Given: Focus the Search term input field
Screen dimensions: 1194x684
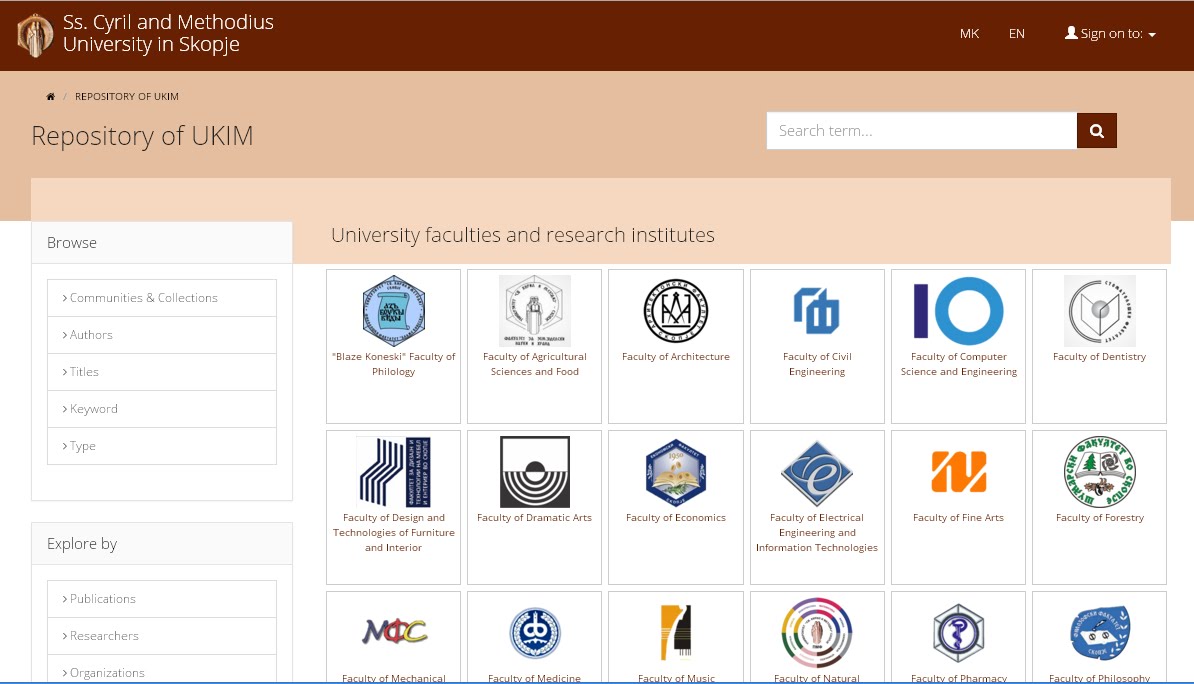Looking at the screenshot, I should coord(921,131).
